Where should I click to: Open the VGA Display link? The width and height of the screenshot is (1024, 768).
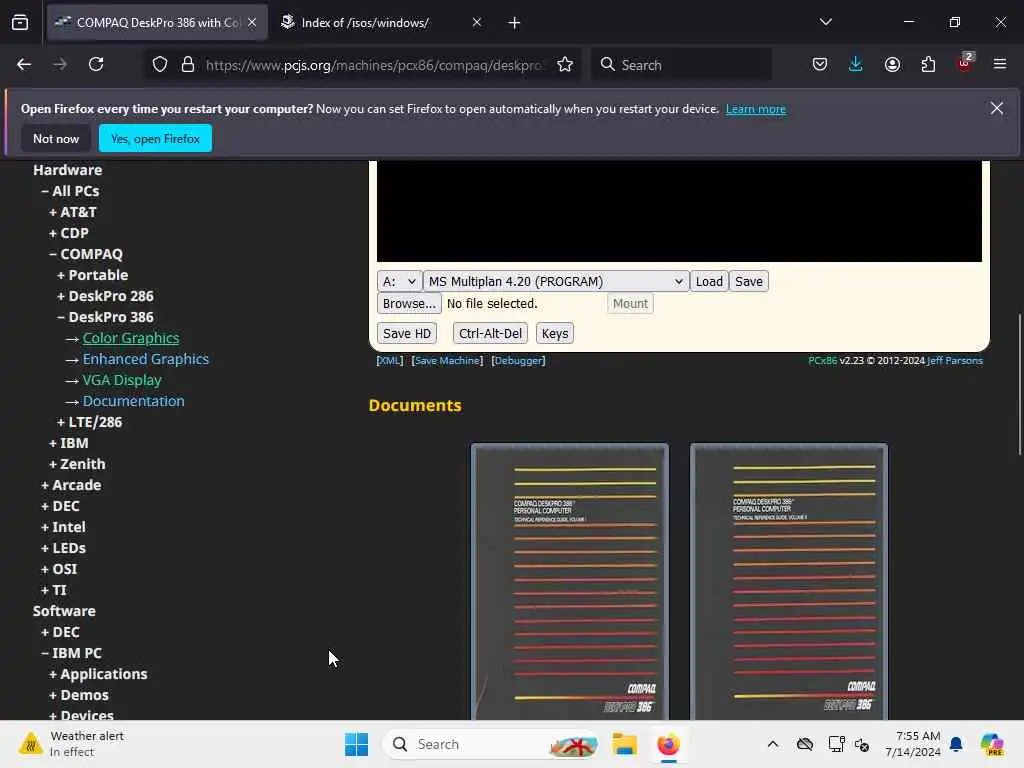(x=121, y=379)
